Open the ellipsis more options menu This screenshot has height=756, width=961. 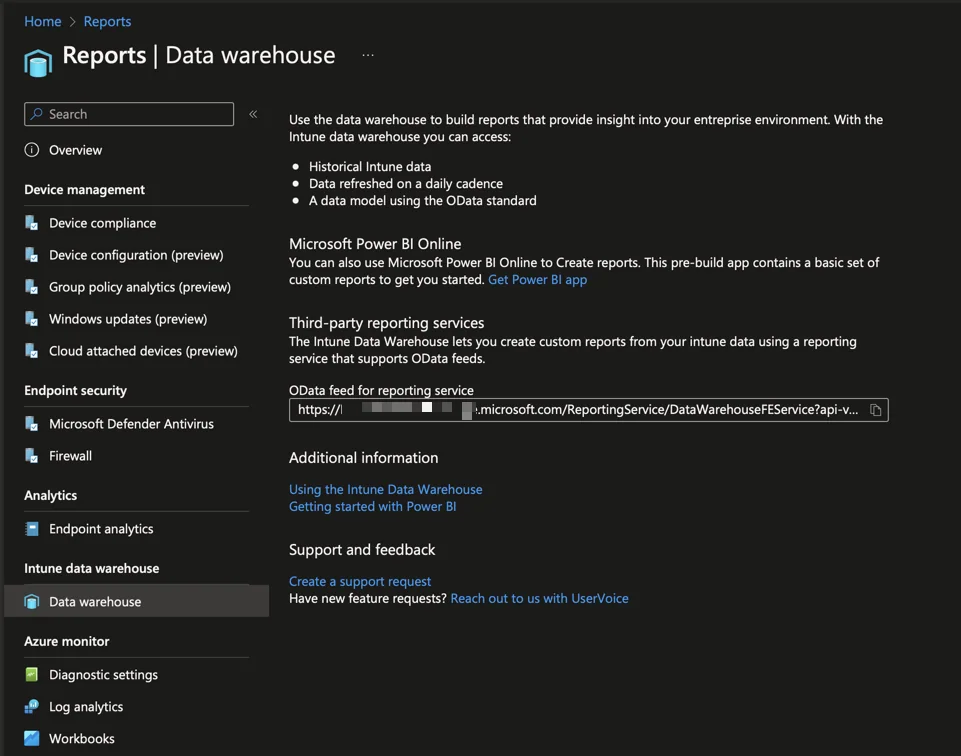368,55
